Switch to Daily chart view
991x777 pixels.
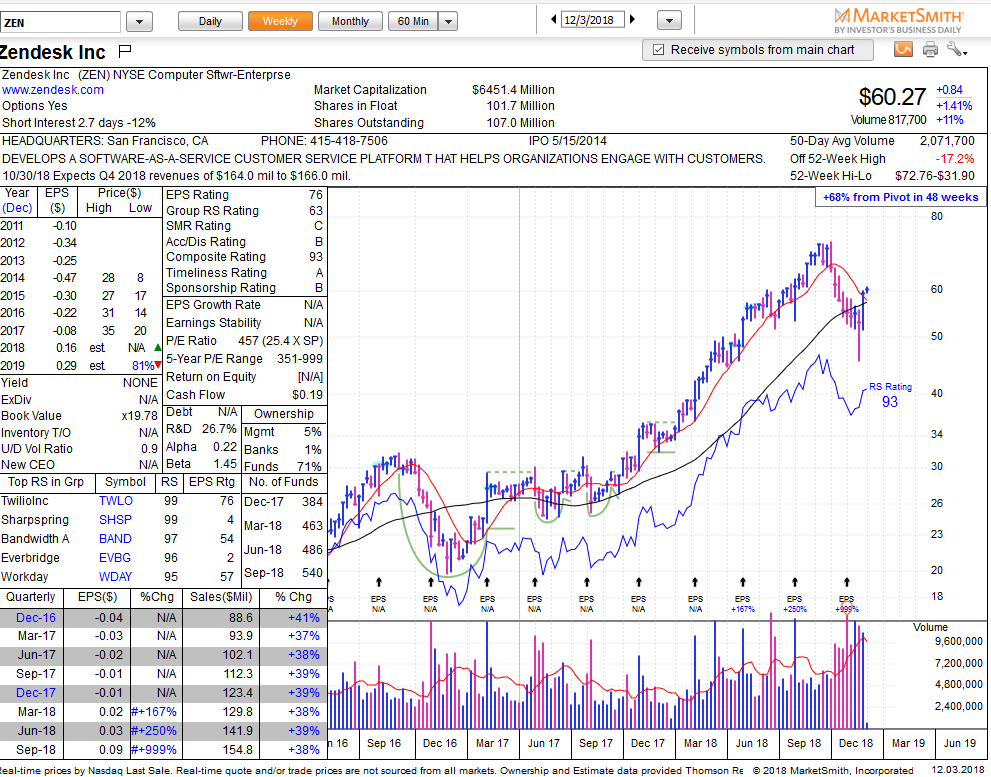(210, 21)
